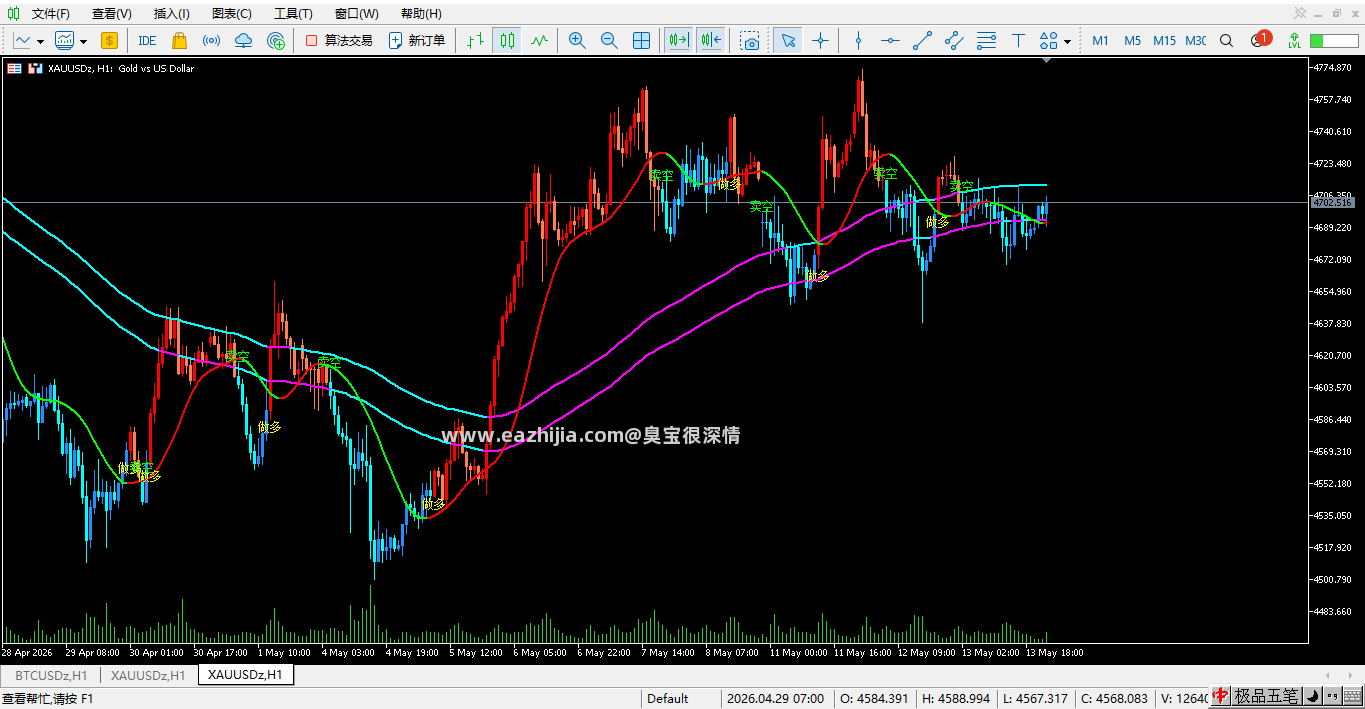Zoom in on the chart
1365x709 pixels.
(577, 40)
